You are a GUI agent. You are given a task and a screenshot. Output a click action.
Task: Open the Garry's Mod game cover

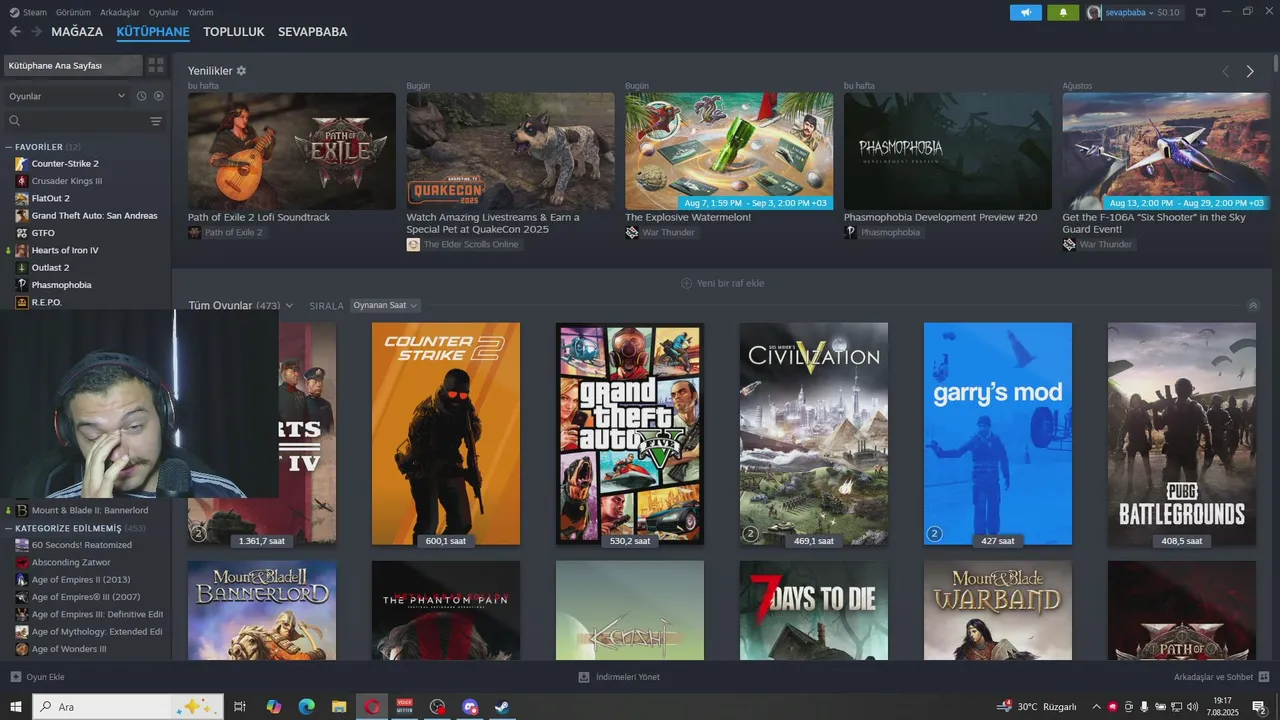(998, 434)
